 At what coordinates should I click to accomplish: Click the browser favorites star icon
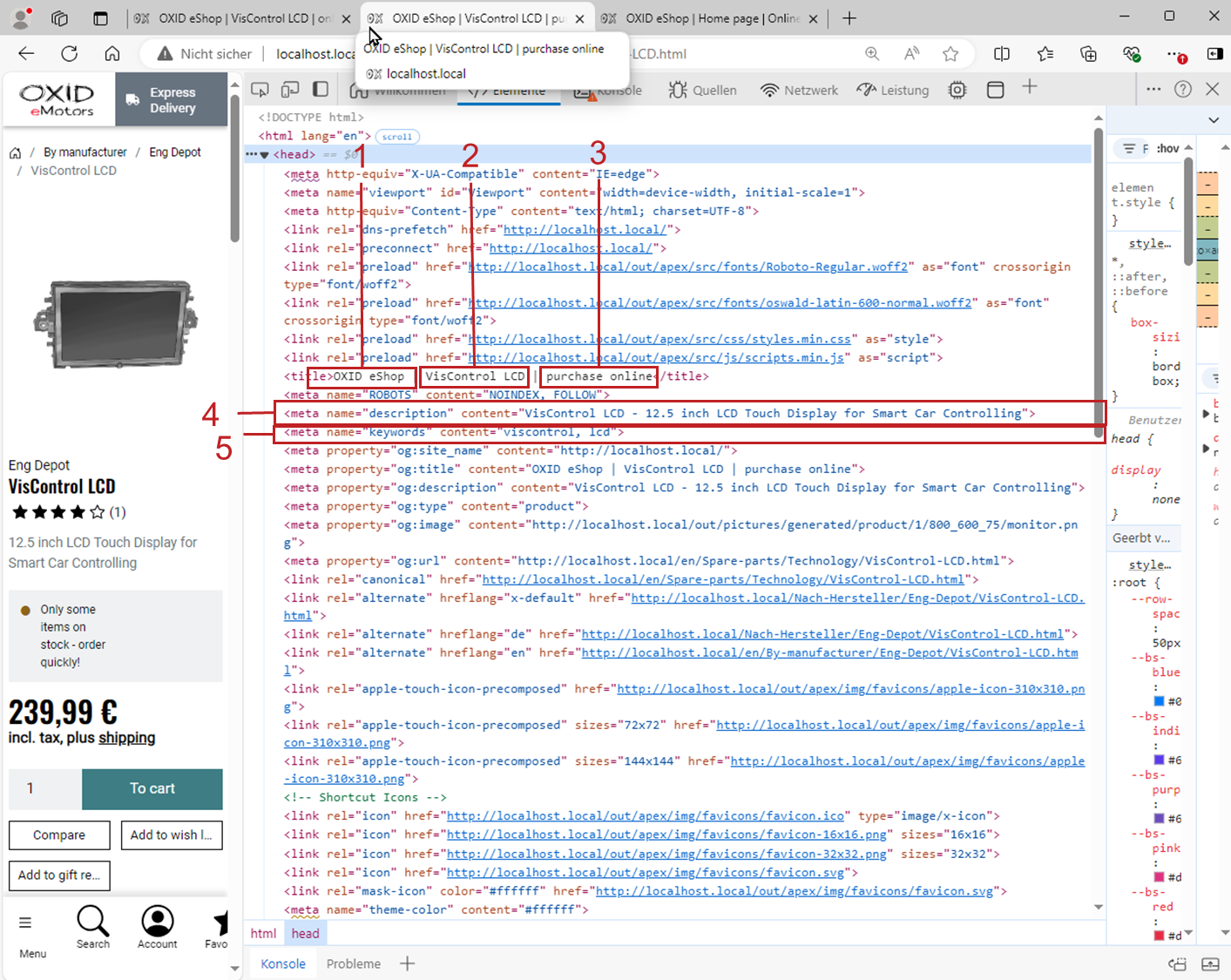pos(950,54)
